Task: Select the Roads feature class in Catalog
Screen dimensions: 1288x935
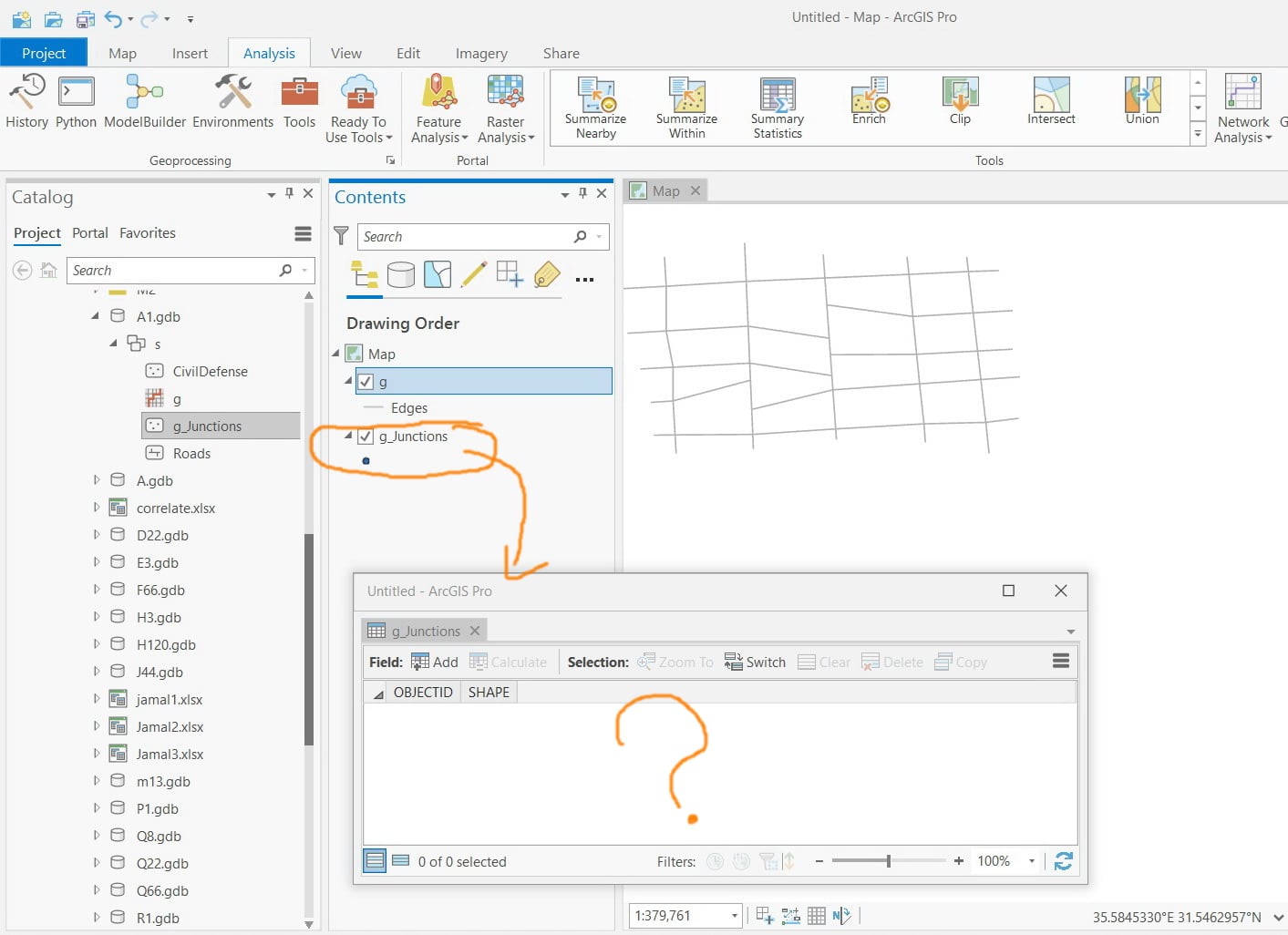Action: point(191,453)
